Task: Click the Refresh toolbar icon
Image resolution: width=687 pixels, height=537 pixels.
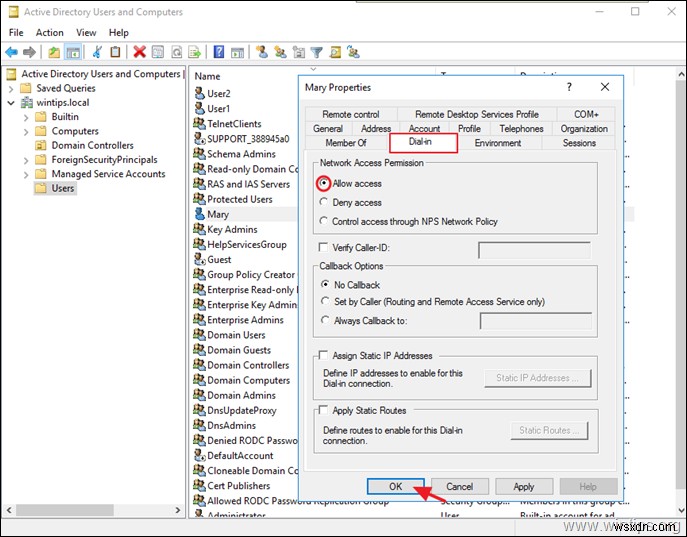Action: click(x=176, y=52)
